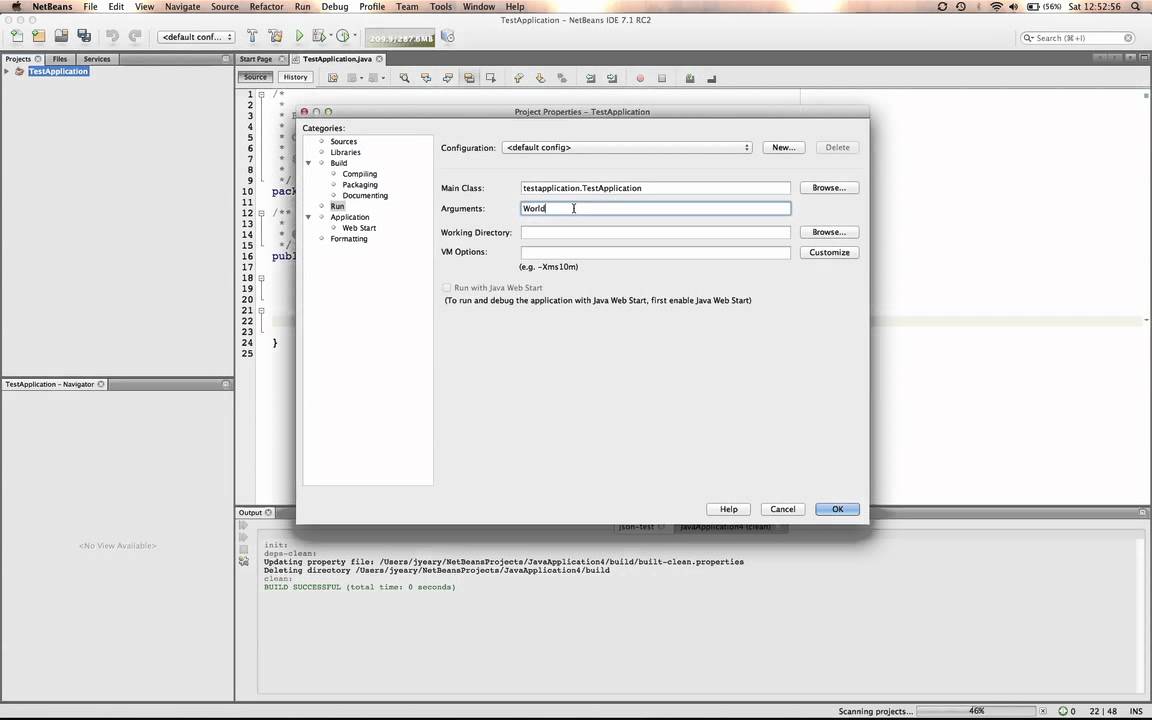Open the Apple menu
The width and height of the screenshot is (1152, 720).
click(x=16, y=7)
